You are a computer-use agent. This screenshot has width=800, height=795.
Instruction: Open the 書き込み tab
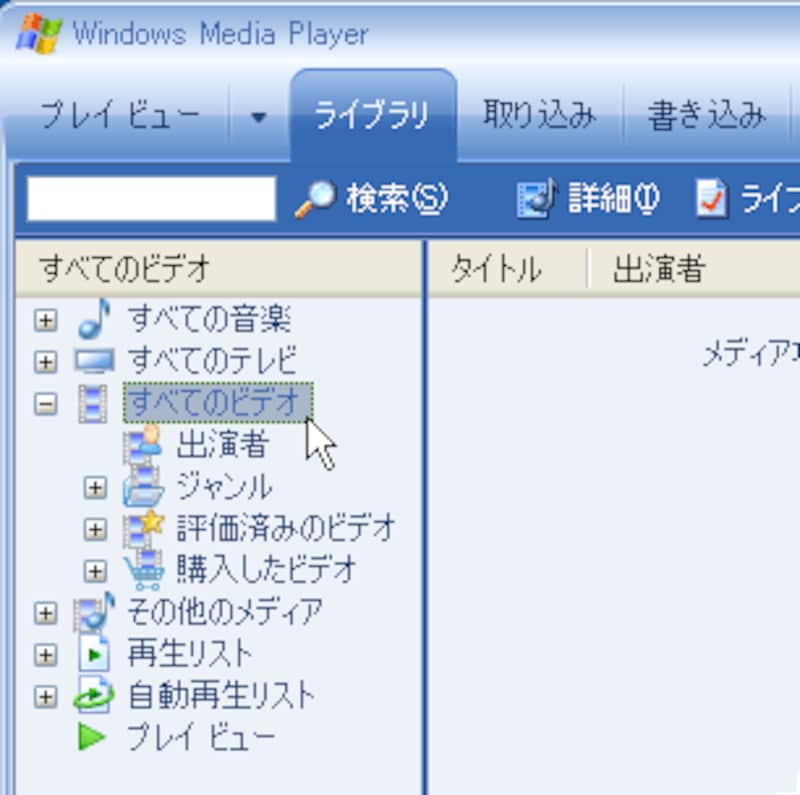[706, 115]
